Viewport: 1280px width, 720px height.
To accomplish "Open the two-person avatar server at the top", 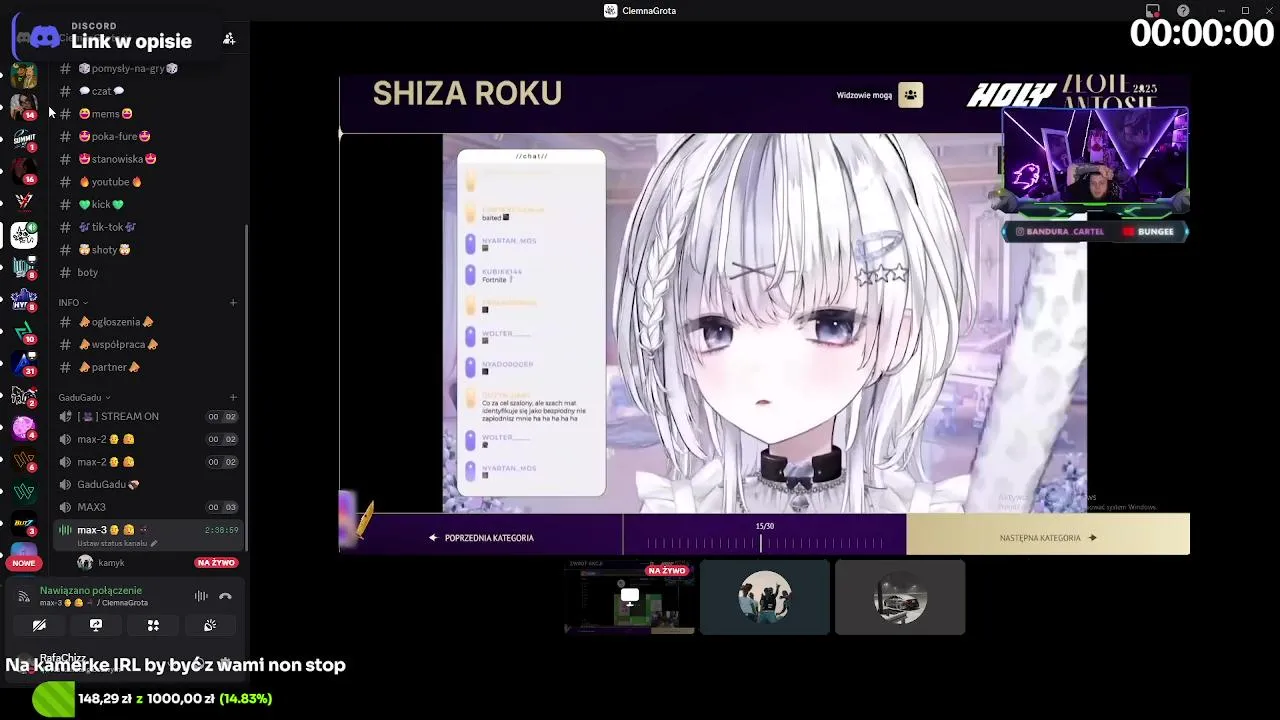I will click(24, 75).
